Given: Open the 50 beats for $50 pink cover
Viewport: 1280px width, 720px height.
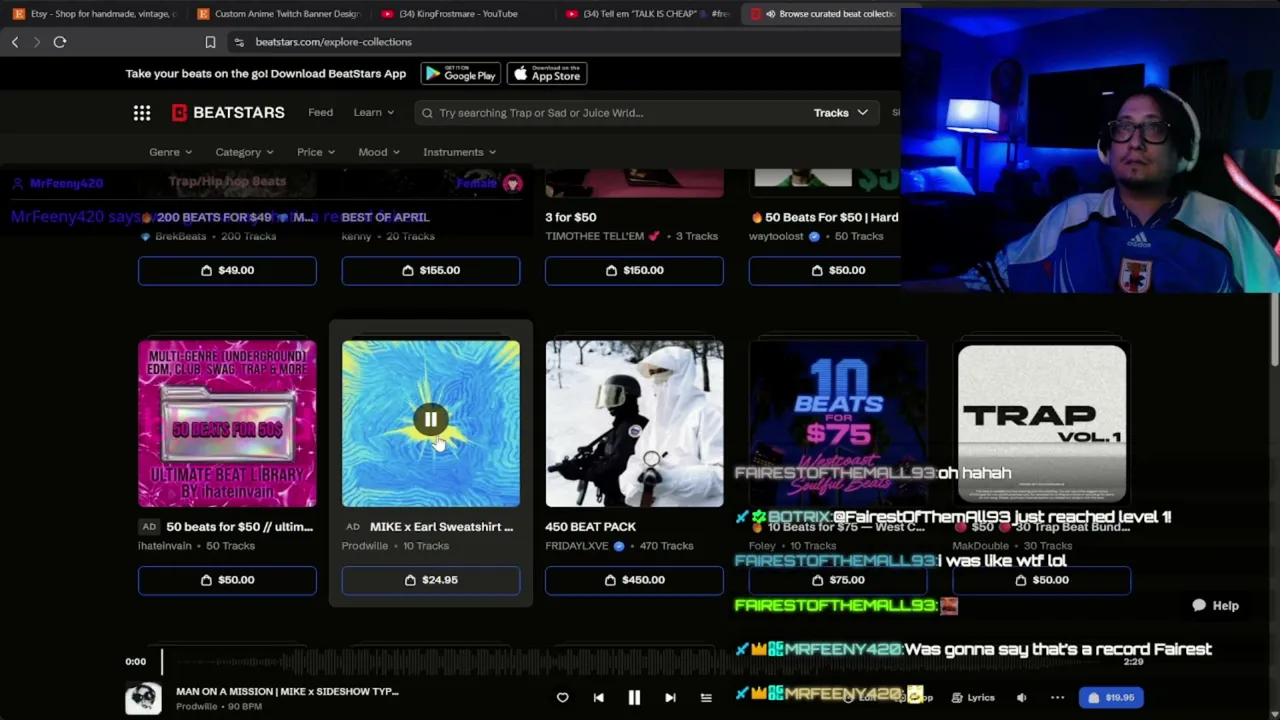Looking at the screenshot, I should (227, 424).
